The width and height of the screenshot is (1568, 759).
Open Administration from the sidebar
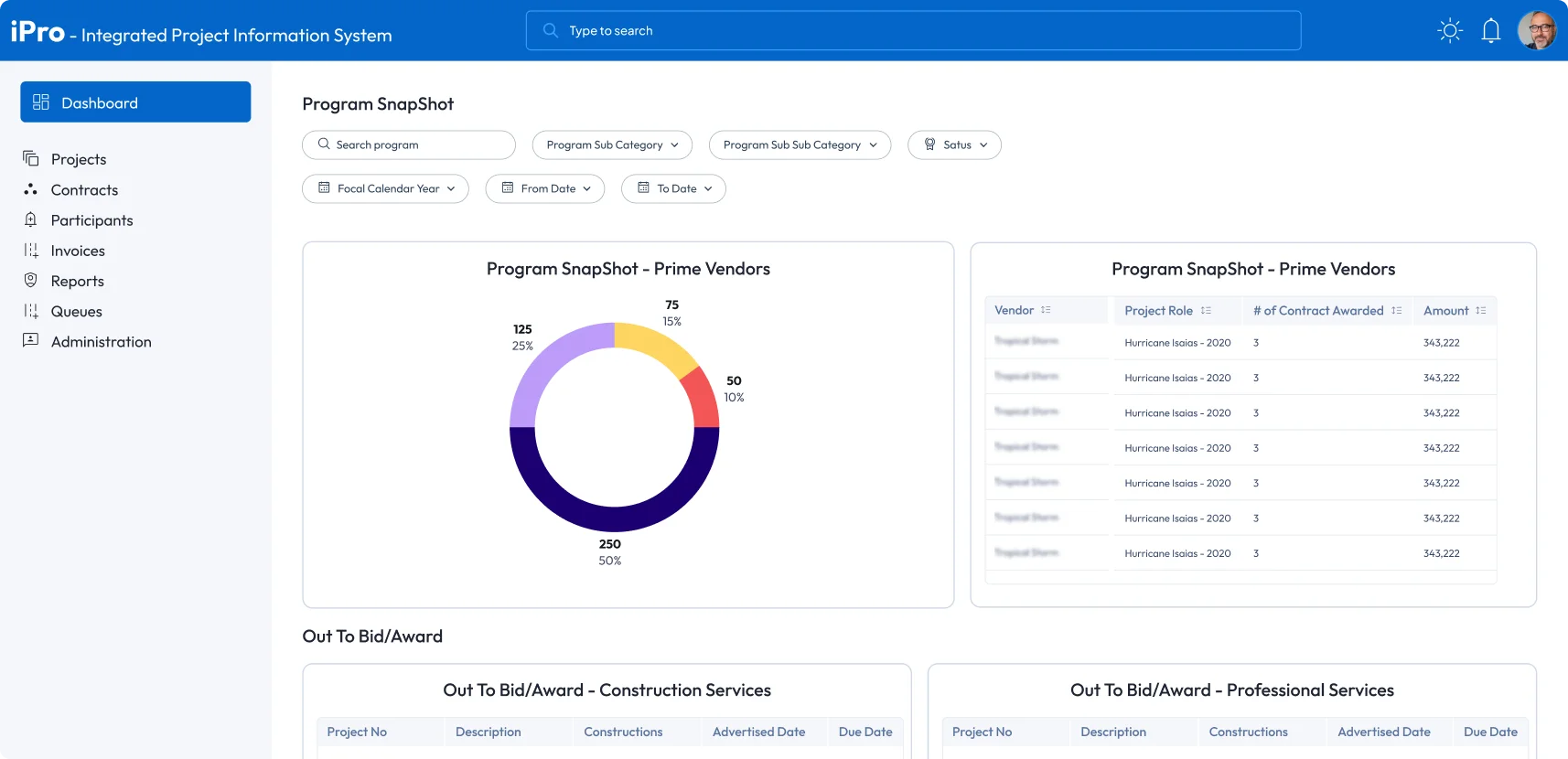coord(101,342)
